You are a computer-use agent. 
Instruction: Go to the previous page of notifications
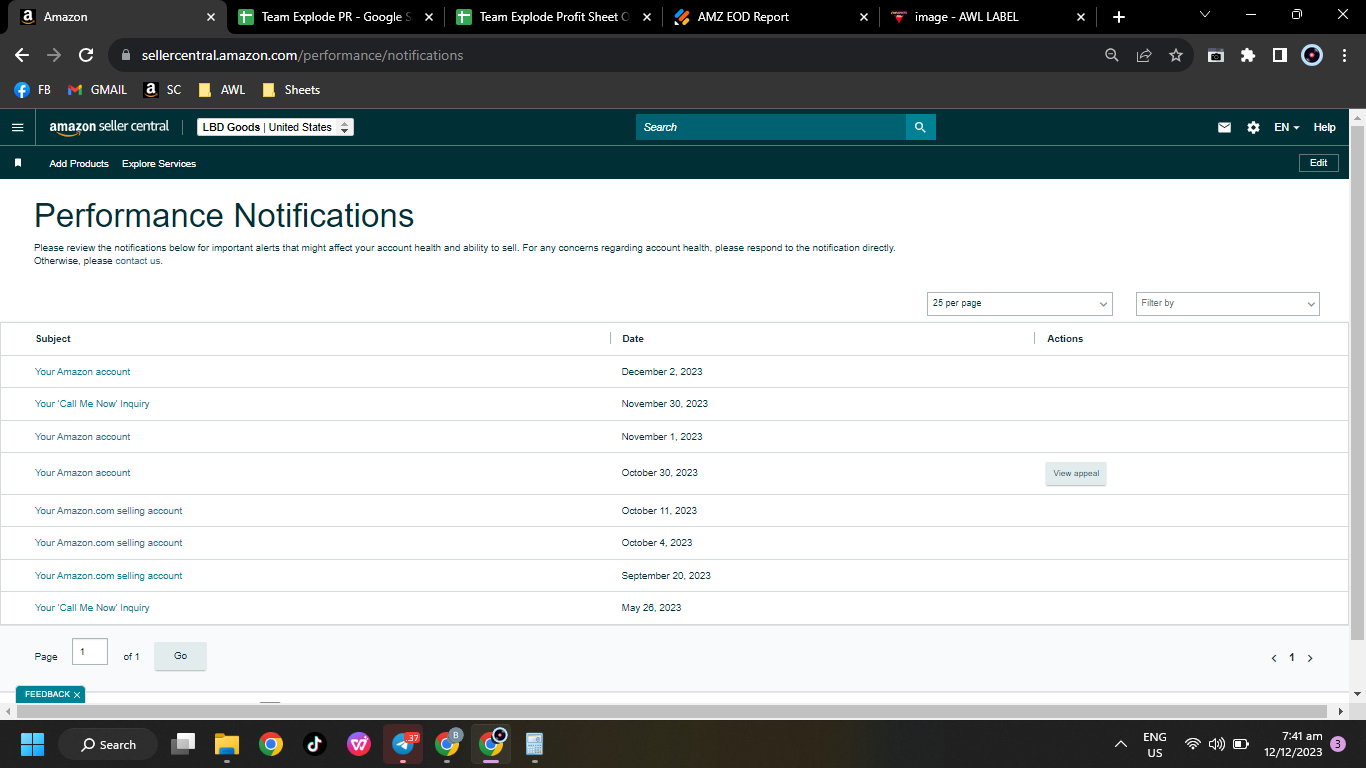click(1274, 658)
